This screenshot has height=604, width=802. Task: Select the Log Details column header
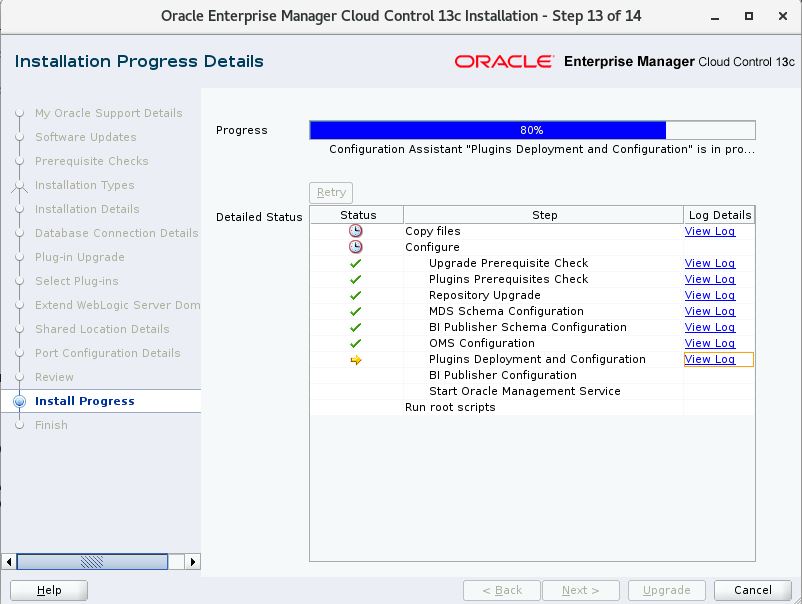(719, 215)
